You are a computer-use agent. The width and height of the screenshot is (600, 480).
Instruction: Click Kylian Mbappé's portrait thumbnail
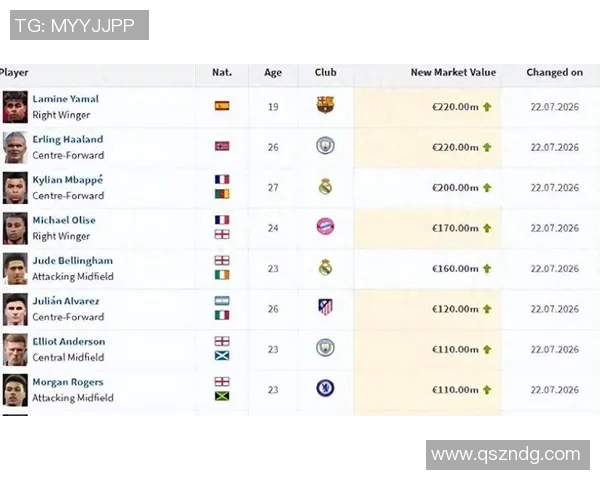tap(15, 188)
